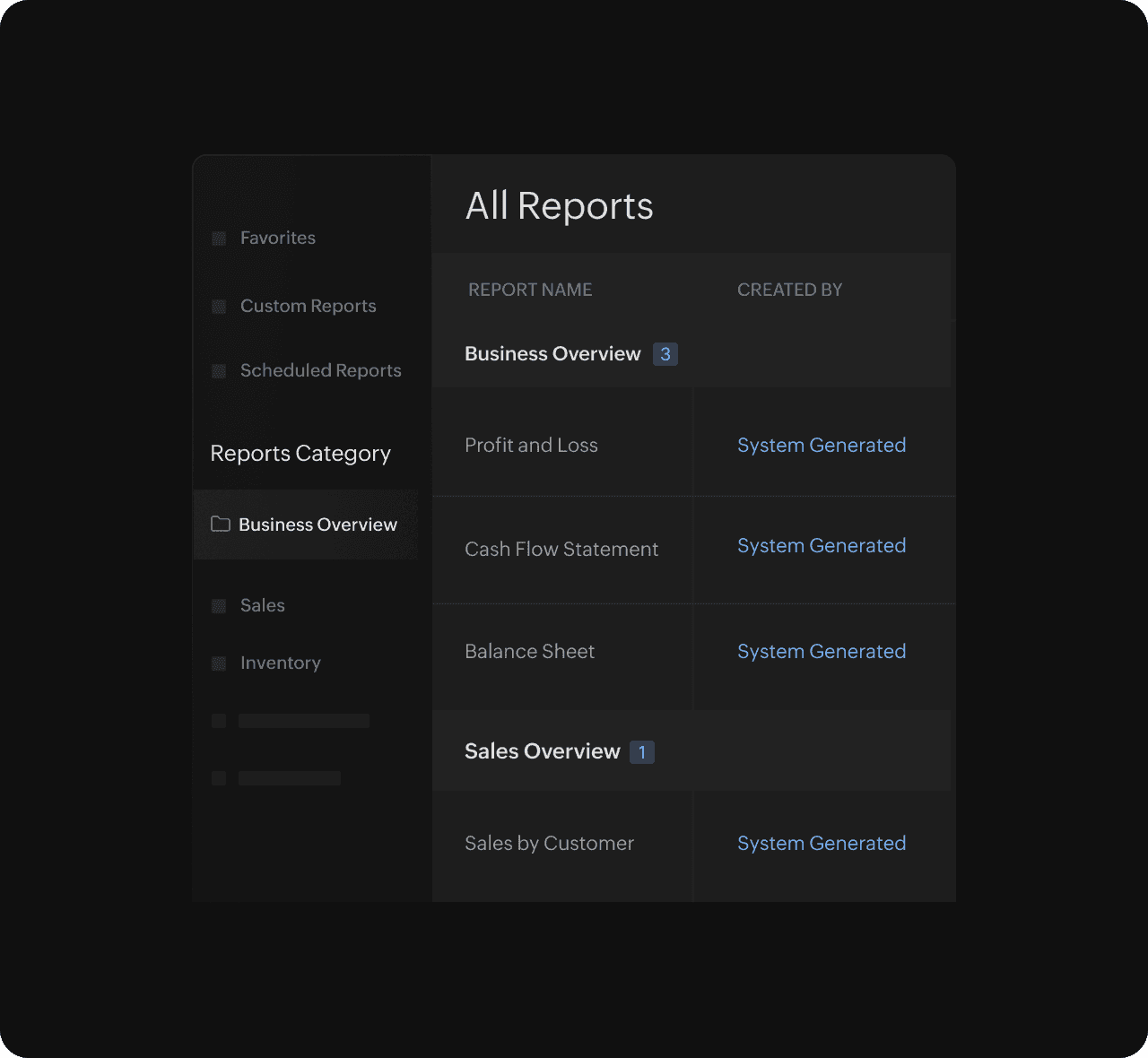Image resolution: width=1148 pixels, height=1058 pixels.
Task: Click the icon next to Scheduled Reports
Action: click(219, 371)
